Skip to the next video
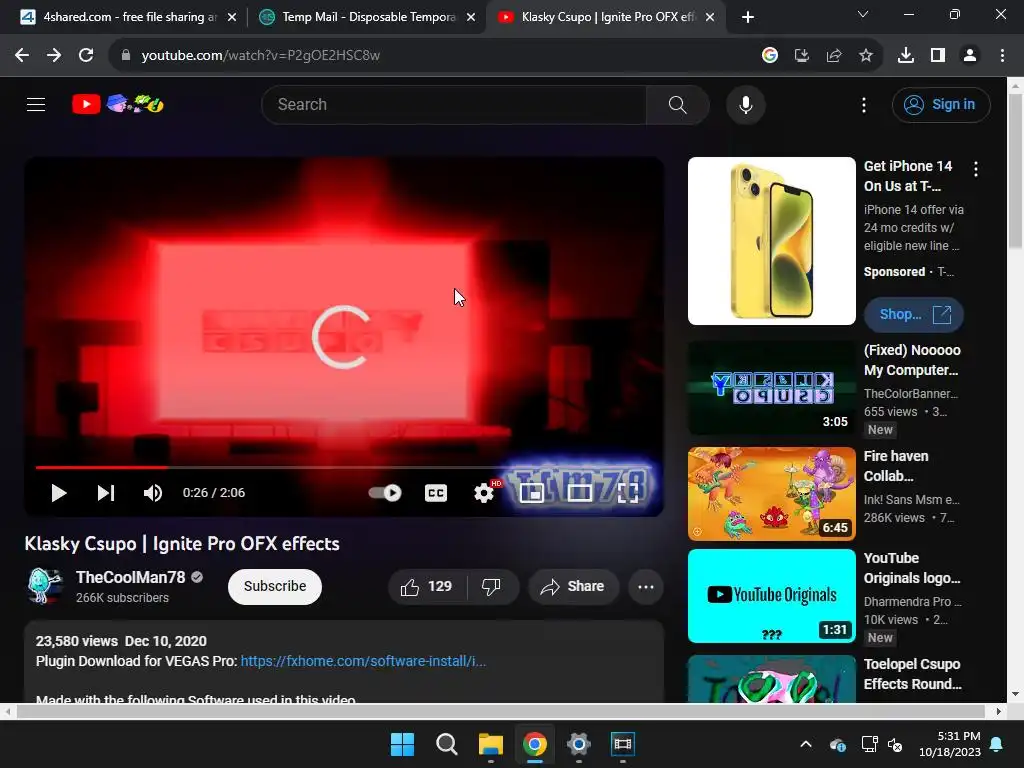Image resolution: width=1024 pixels, height=768 pixels. tap(106, 493)
